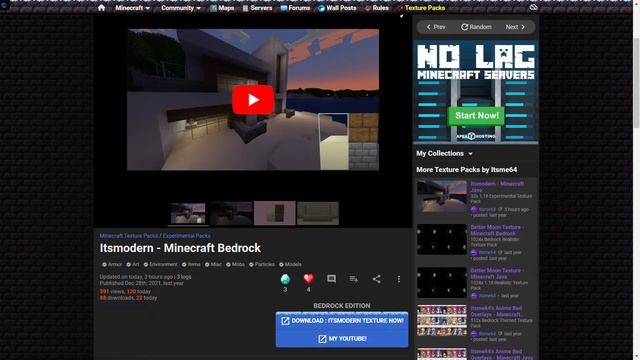The width and height of the screenshot is (640, 360).
Task: Open the Wall Posts section
Action: click(x=337, y=8)
